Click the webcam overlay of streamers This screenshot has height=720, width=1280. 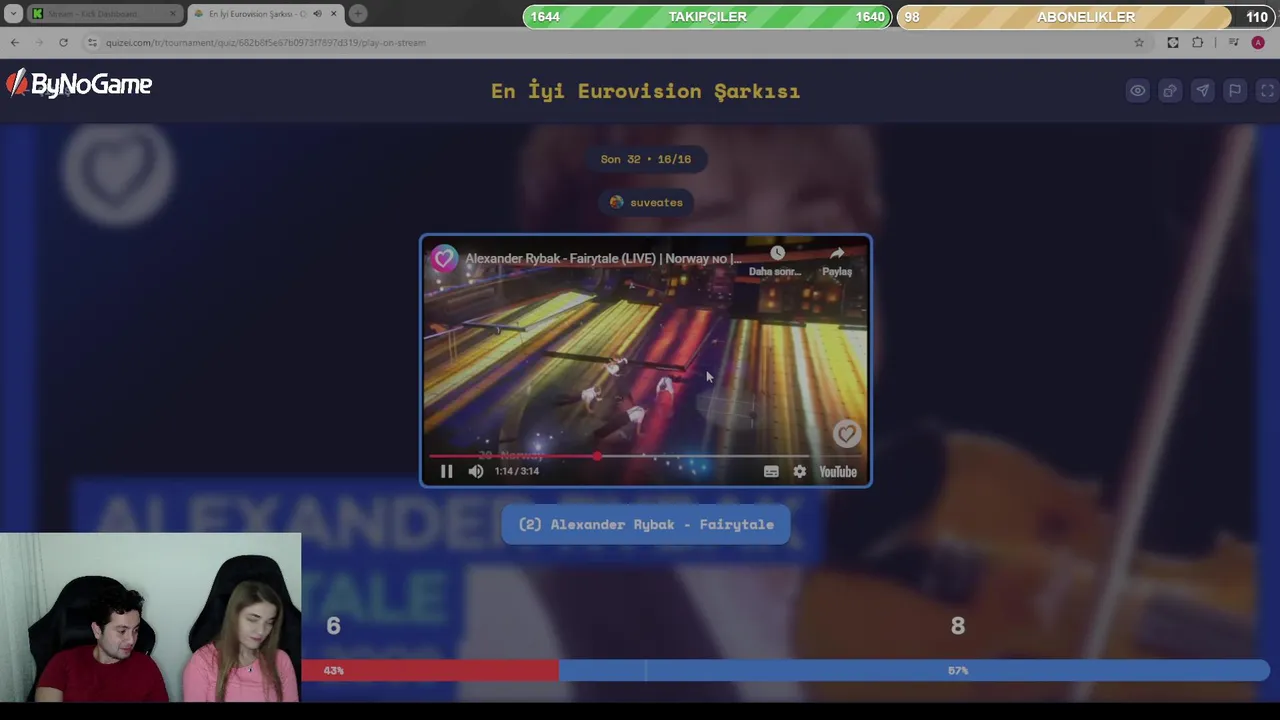tap(150, 617)
